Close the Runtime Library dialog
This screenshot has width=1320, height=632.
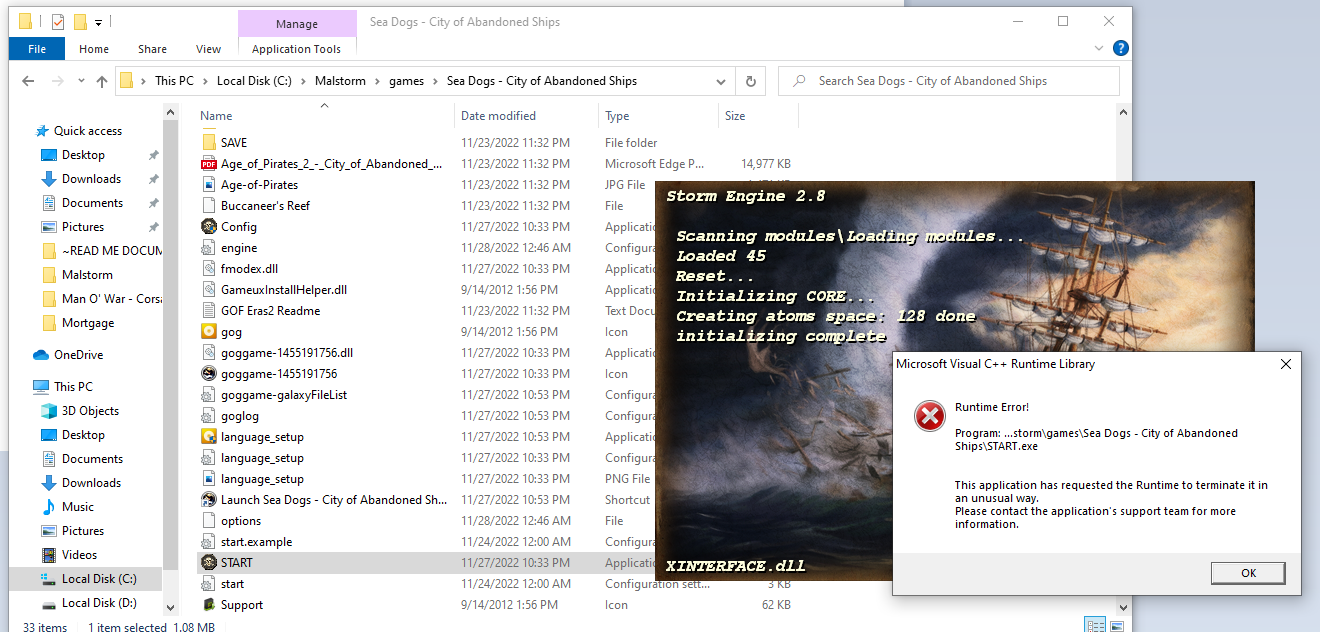tap(1286, 365)
